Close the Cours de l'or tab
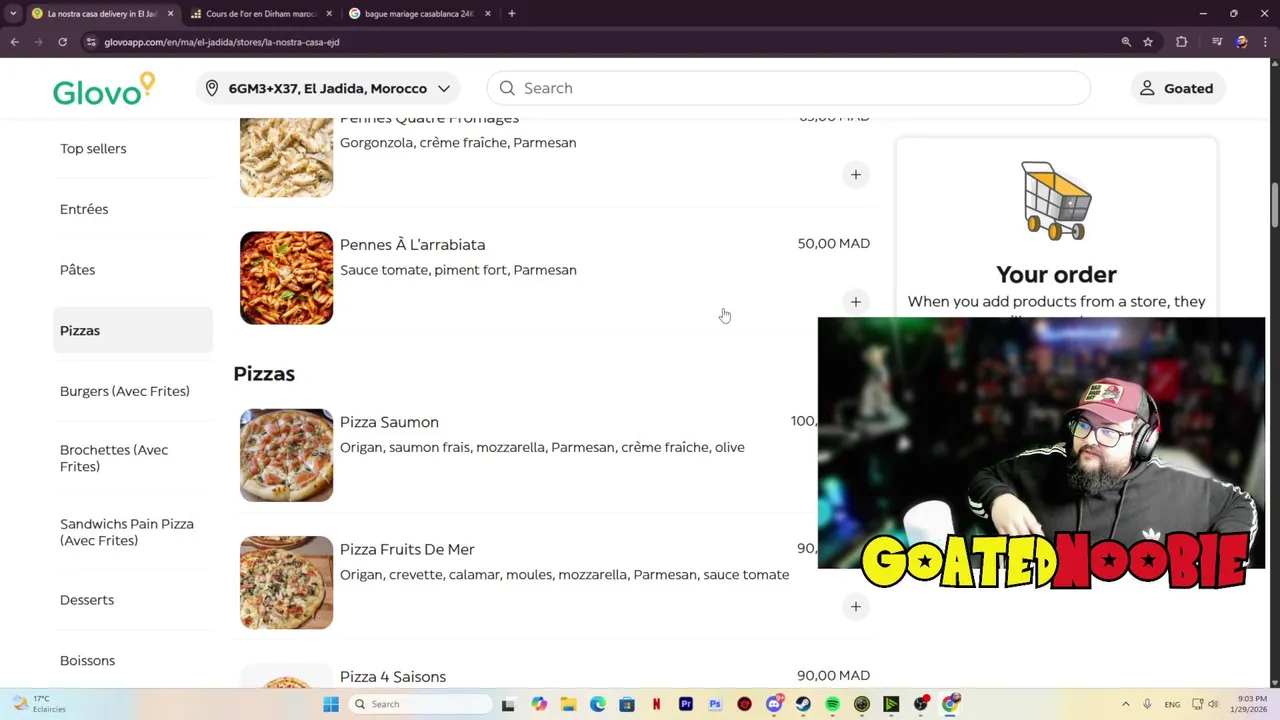This screenshot has width=1280, height=720. tap(329, 14)
